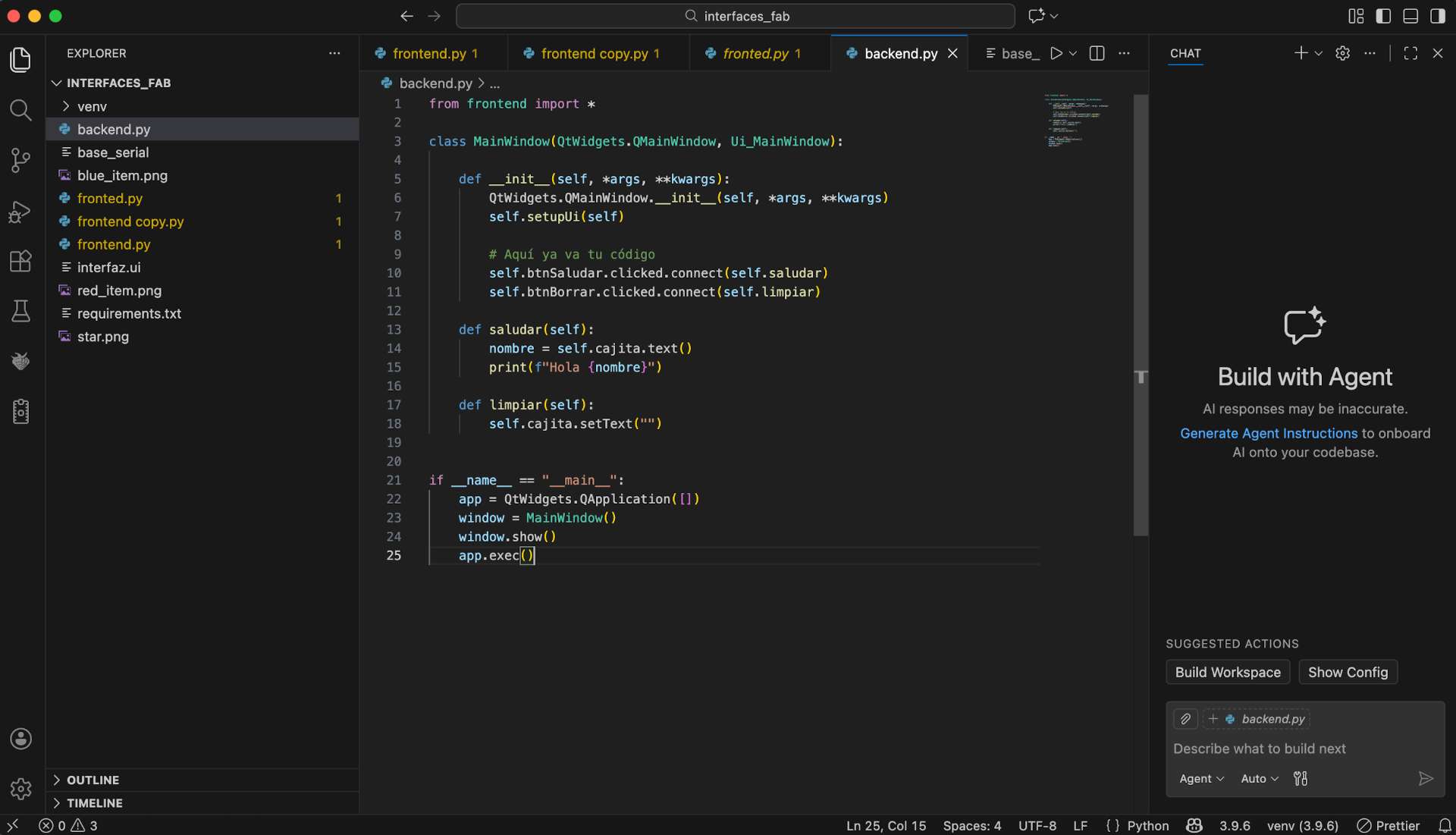Click the editor vertical scrollbar
The image size is (1456, 835).
click(x=1141, y=315)
